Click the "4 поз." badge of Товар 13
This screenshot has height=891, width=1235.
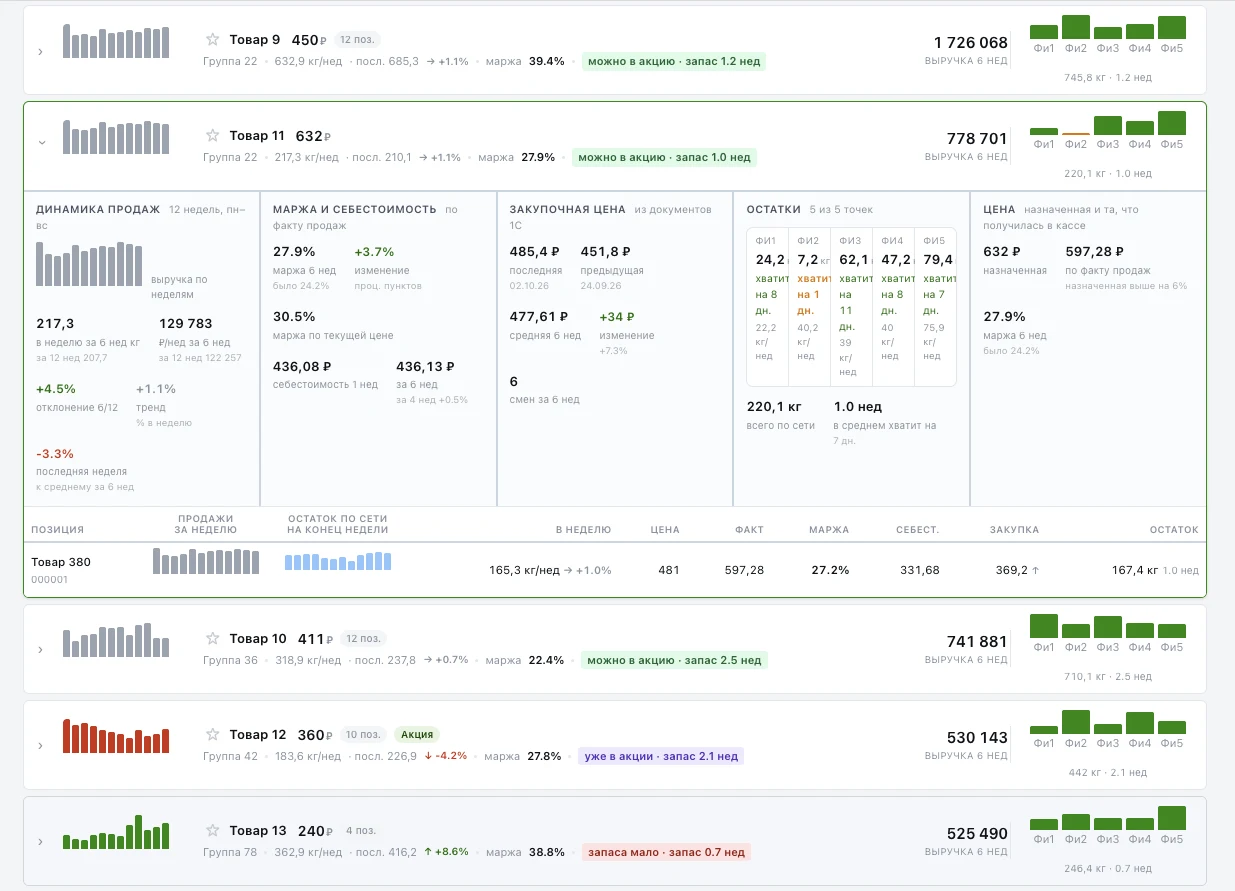(x=361, y=831)
